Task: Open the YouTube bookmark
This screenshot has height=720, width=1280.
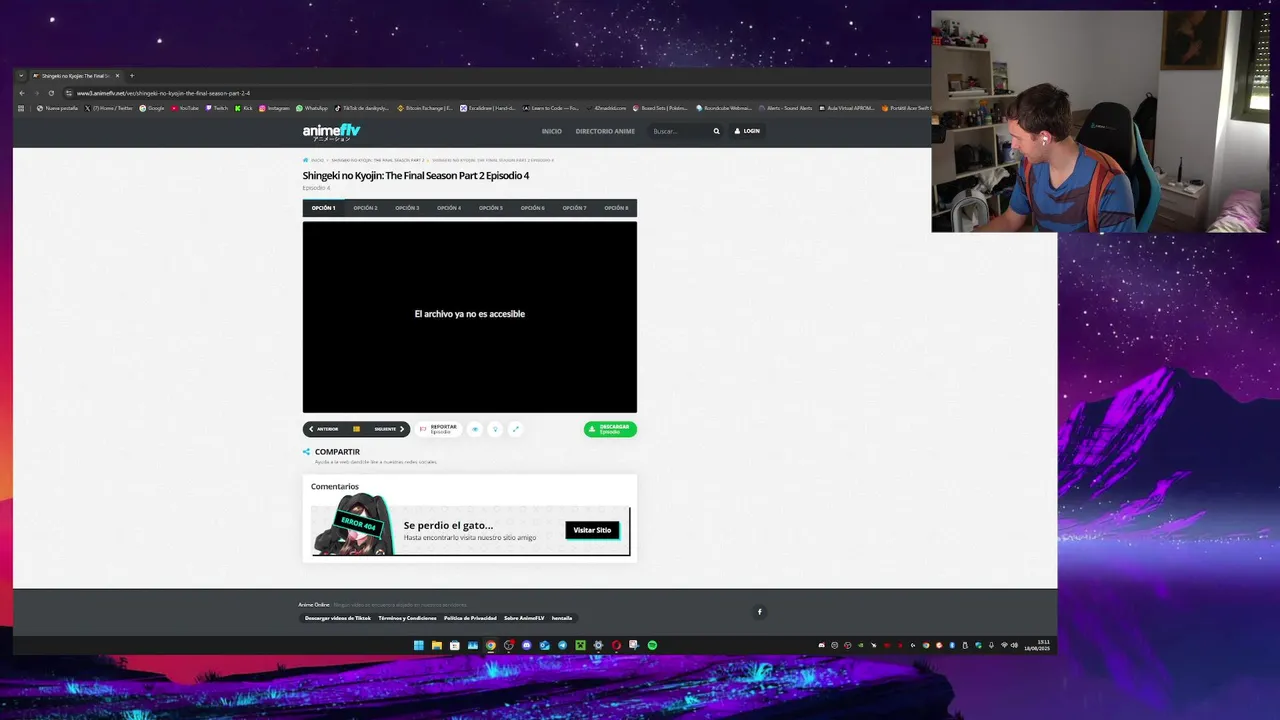Action: 185,108
